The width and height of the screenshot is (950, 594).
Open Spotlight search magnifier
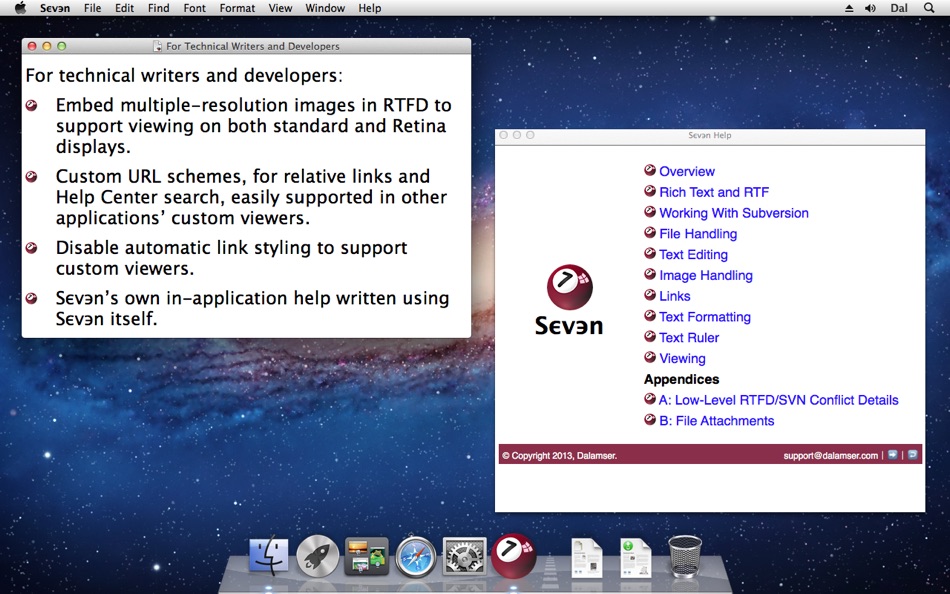929,8
